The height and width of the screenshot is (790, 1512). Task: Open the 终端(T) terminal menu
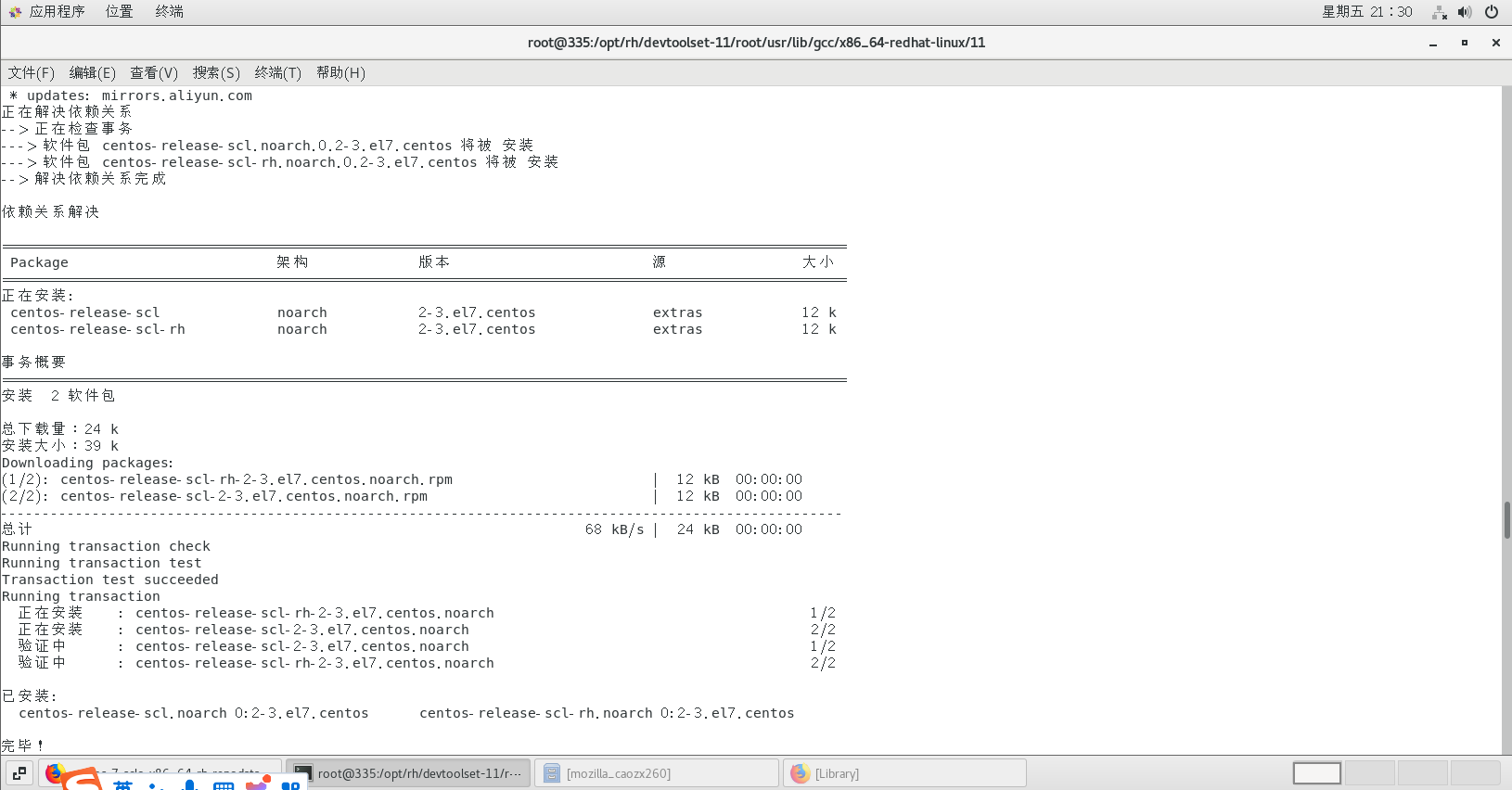tap(278, 73)
